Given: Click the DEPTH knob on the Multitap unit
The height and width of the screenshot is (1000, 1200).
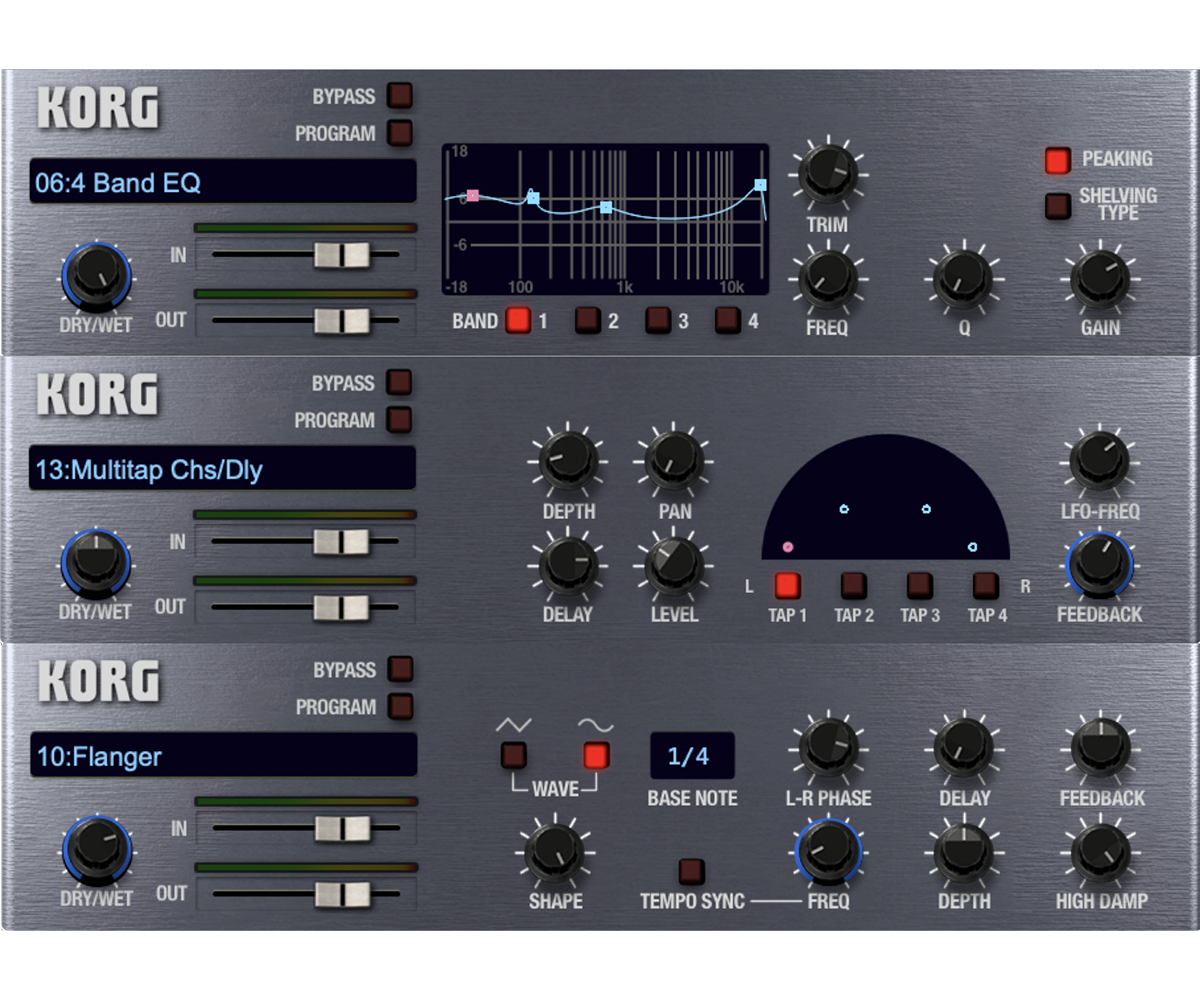Looking at the screenshot, I should click(568, 461).
